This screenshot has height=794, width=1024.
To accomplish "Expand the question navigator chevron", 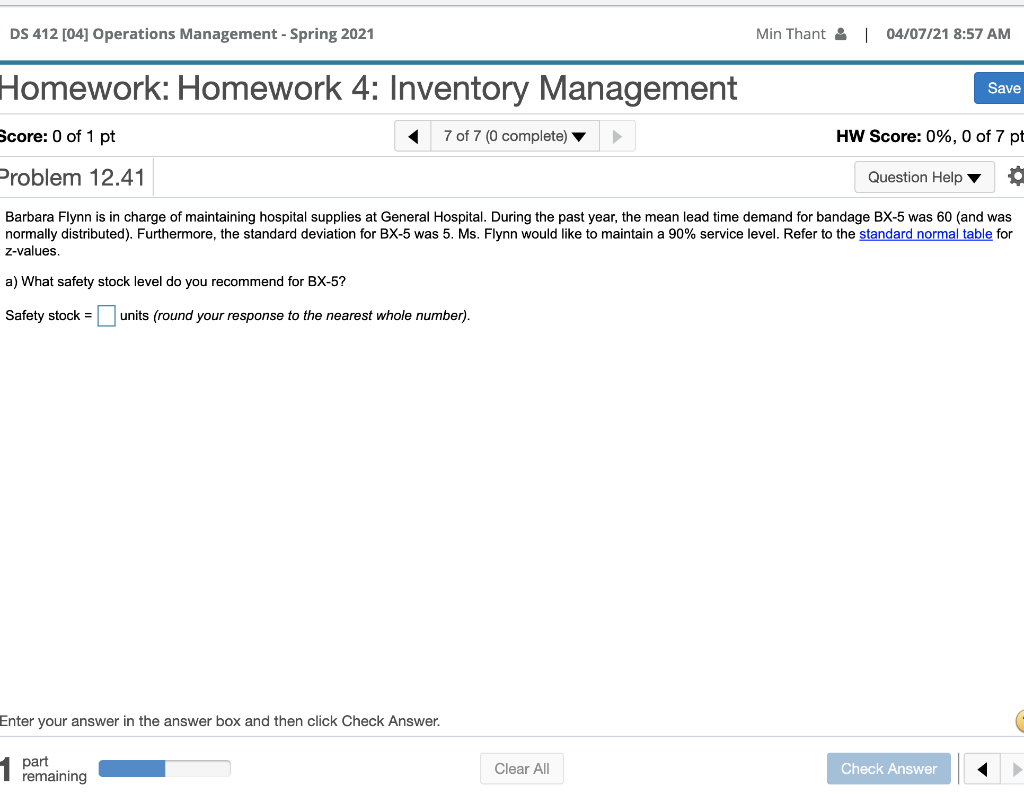I will pyautogui.click(x=578, y=135).
